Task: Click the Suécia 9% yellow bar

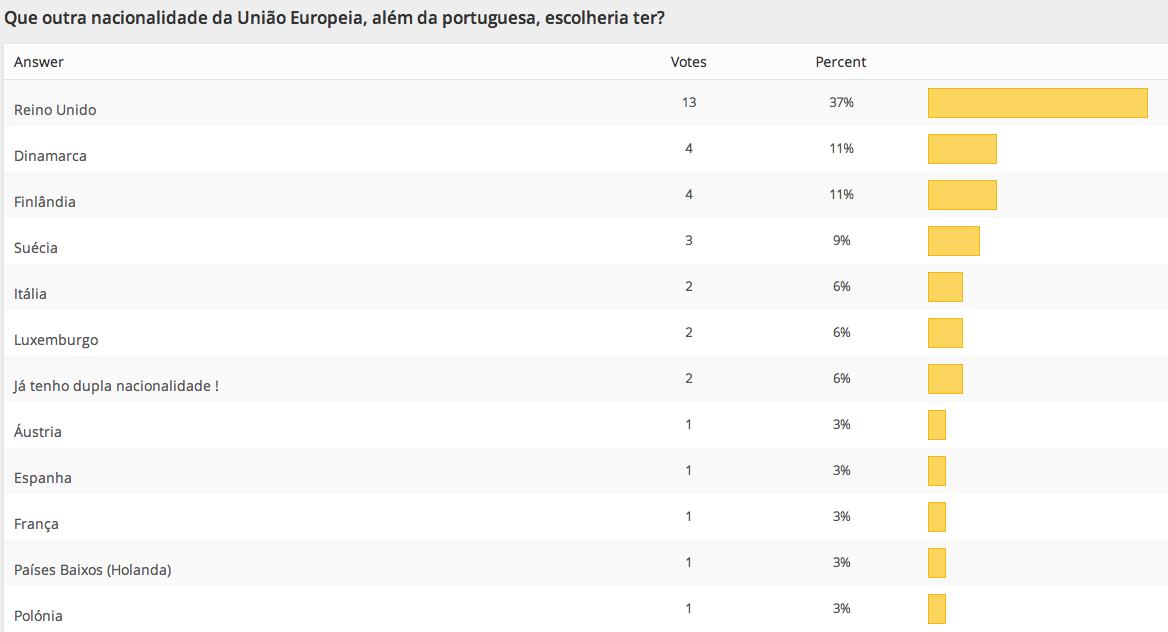Action: [953, 241]
